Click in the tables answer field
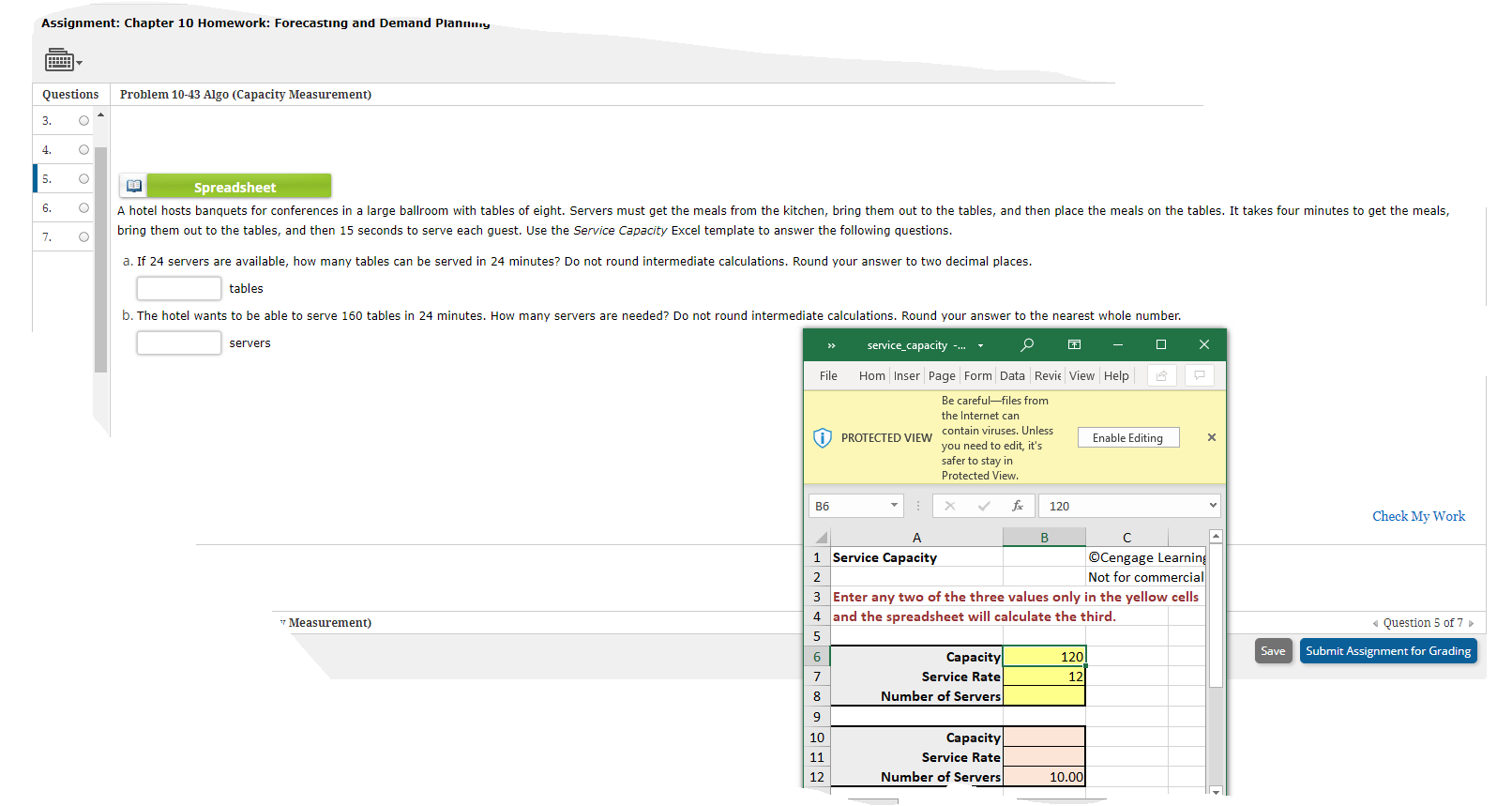The width and height of the screenshot is (1512, 806). pos(179,288)
